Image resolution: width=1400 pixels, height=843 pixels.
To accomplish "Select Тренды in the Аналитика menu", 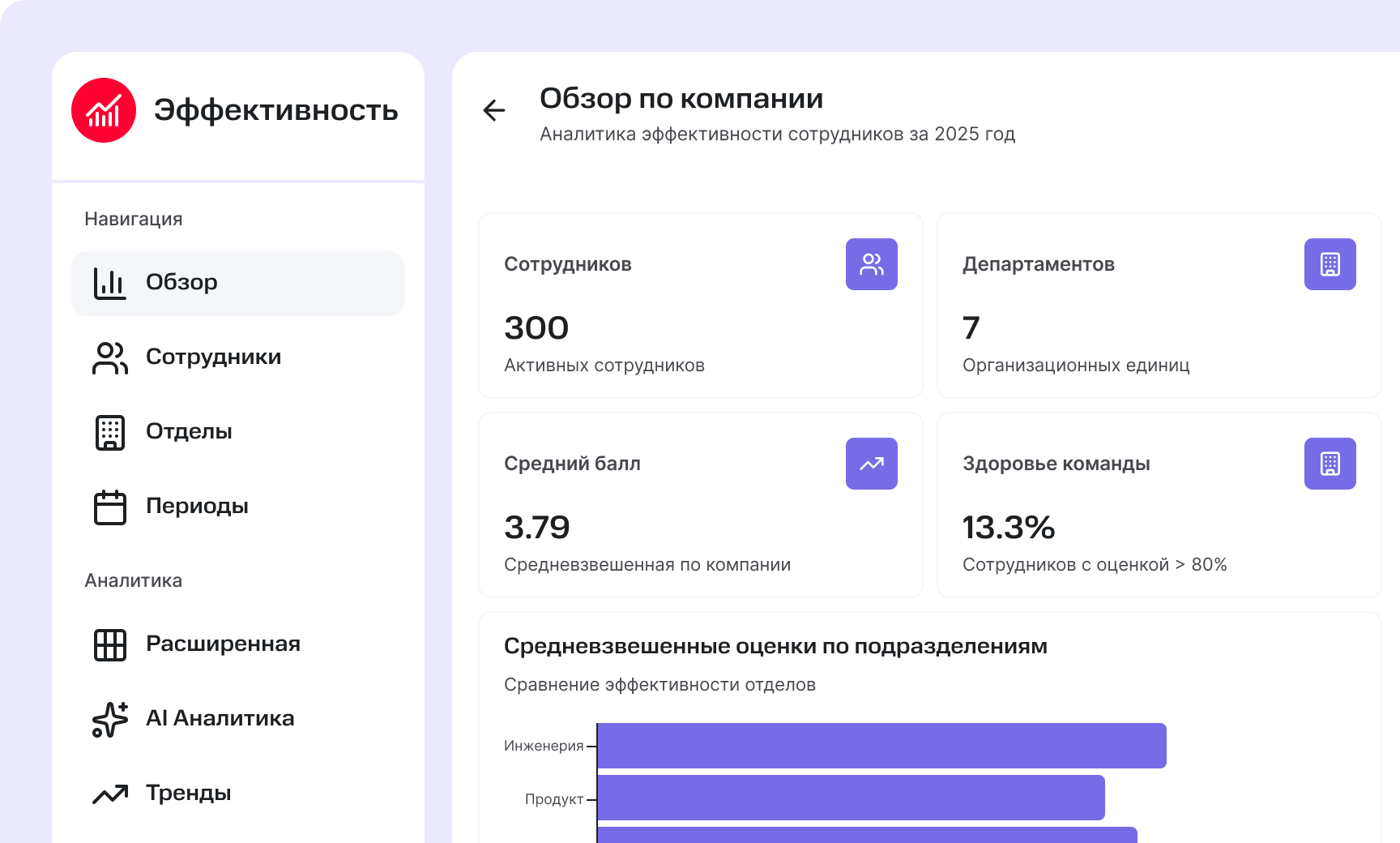I will (x=188, y=794).
